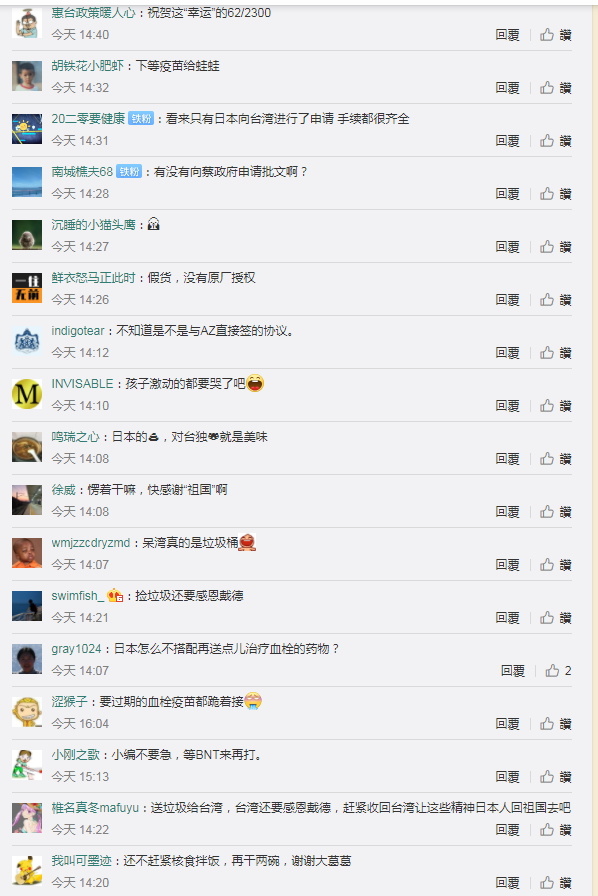
Task: Click thumbs-up on gray1024's comment
Action: 558,671
